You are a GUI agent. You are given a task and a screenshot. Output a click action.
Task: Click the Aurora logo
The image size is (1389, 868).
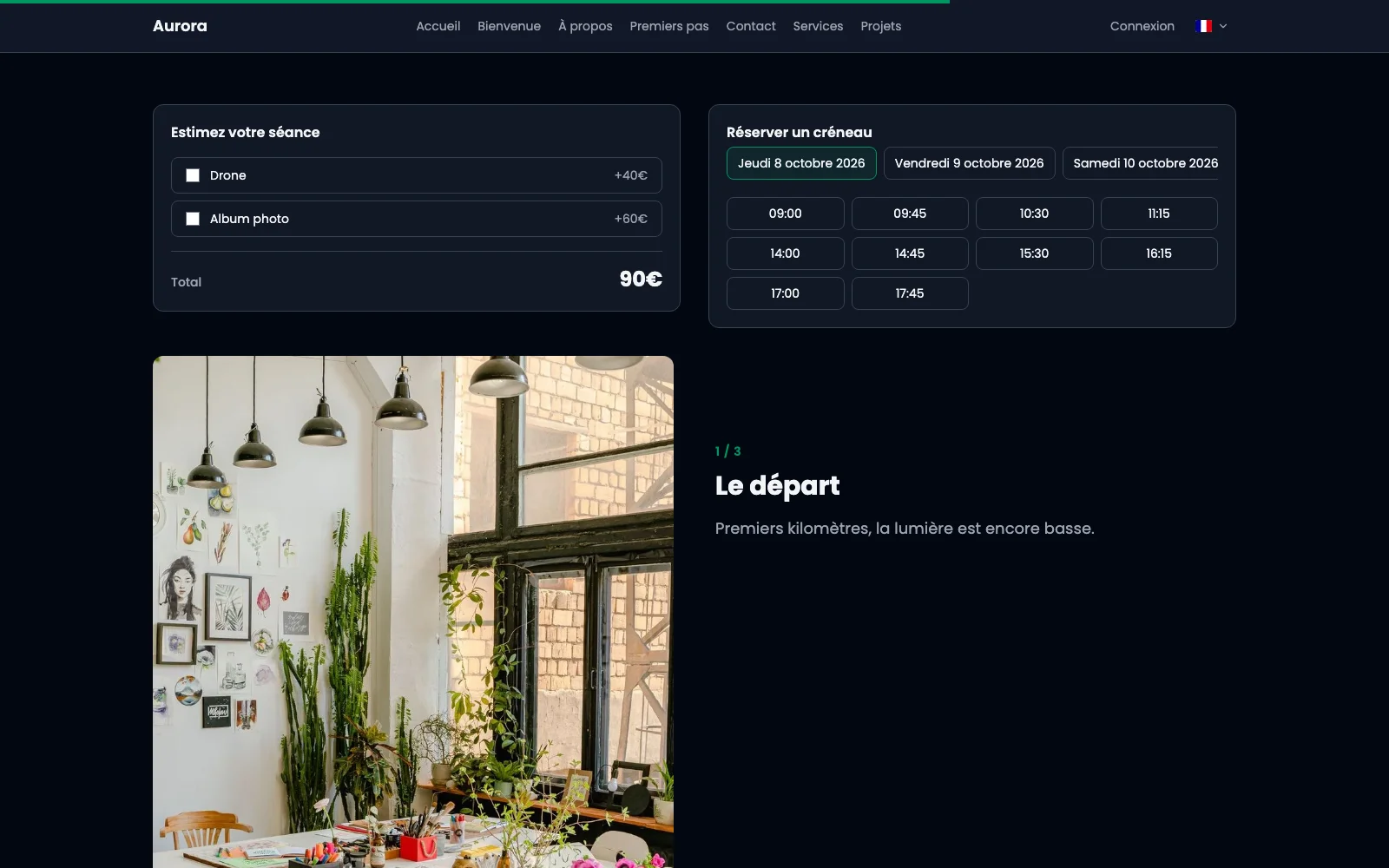[x=180, y=26]
